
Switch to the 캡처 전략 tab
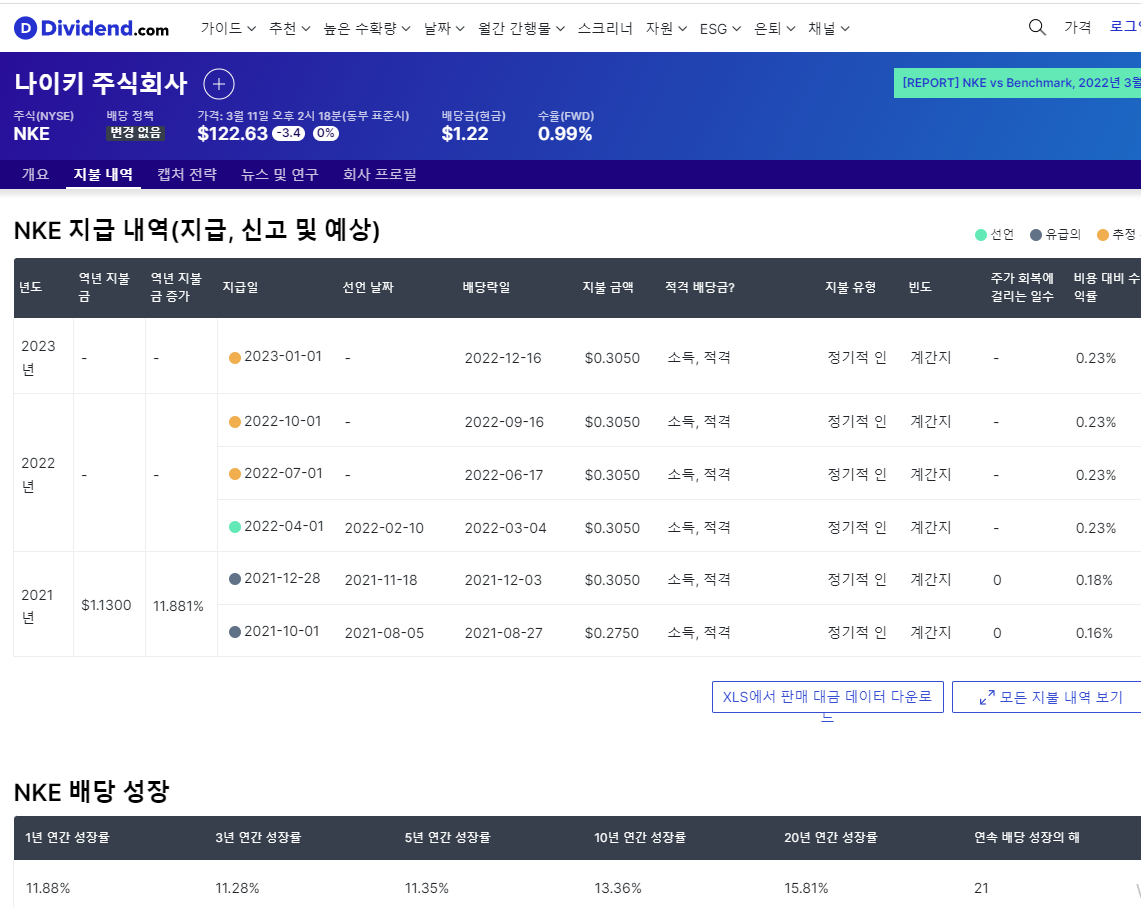click(x=187, y=175)
